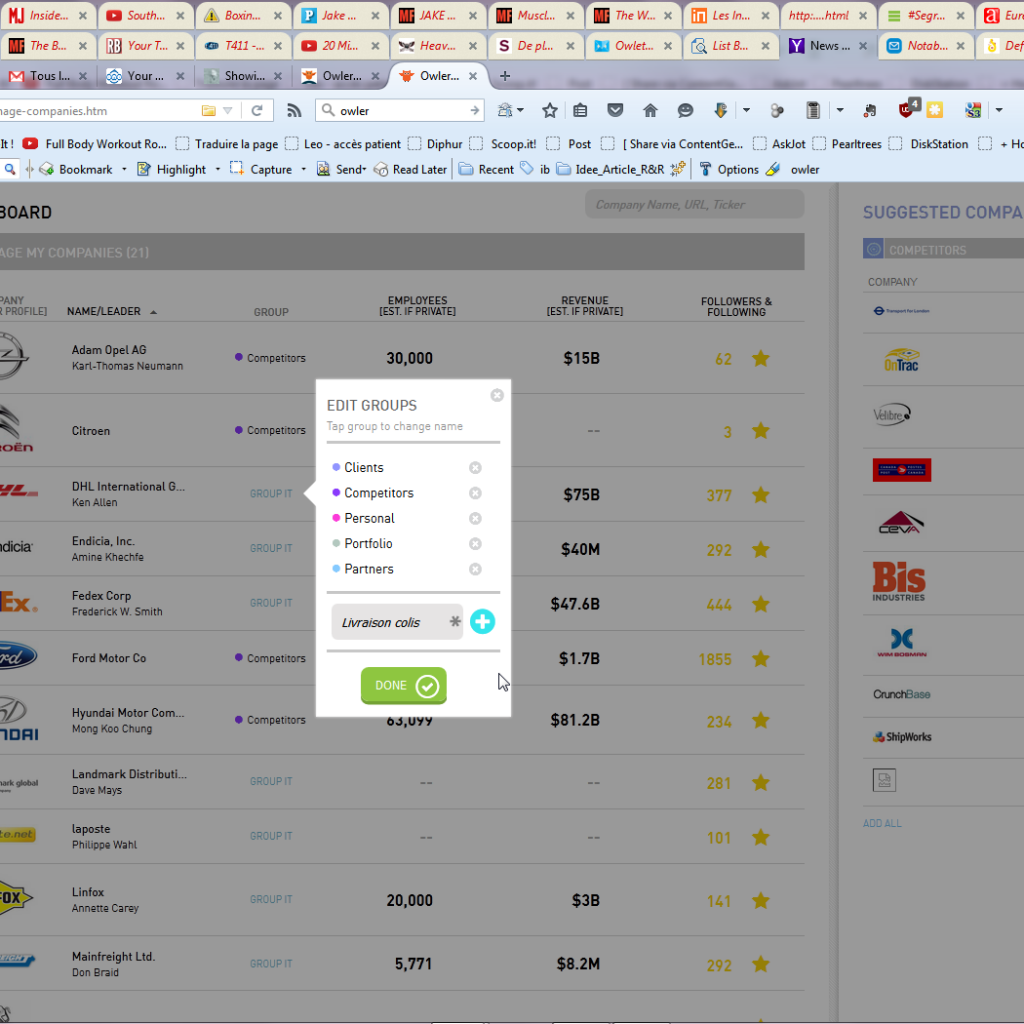Click GROUP IT for Linfox
The image size is (1024, 1024).
pos(271,900)
